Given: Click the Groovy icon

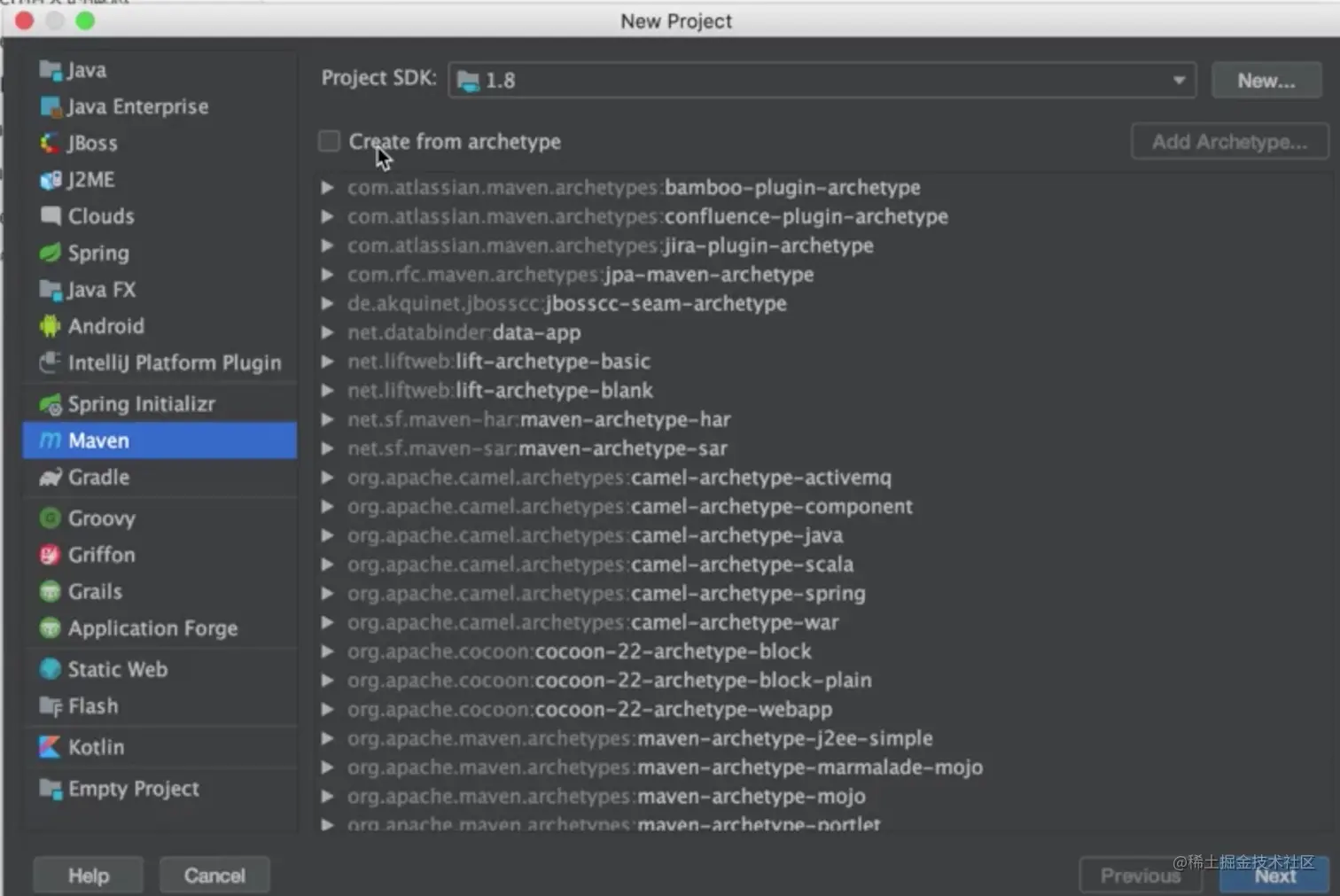Looking at the screenshot, I should click(51, 518).
